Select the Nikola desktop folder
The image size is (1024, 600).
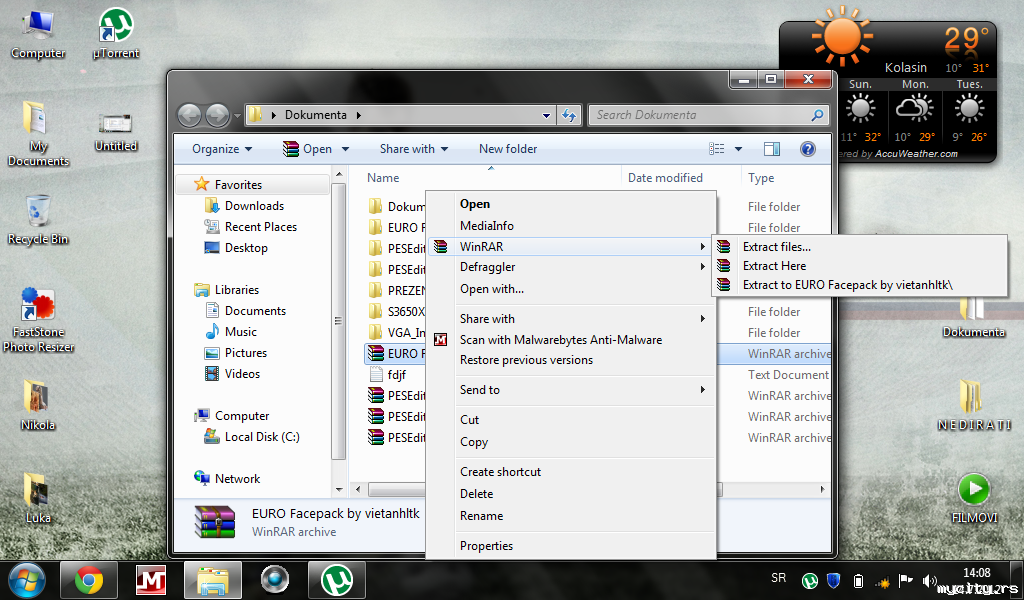tap(38, 405)
